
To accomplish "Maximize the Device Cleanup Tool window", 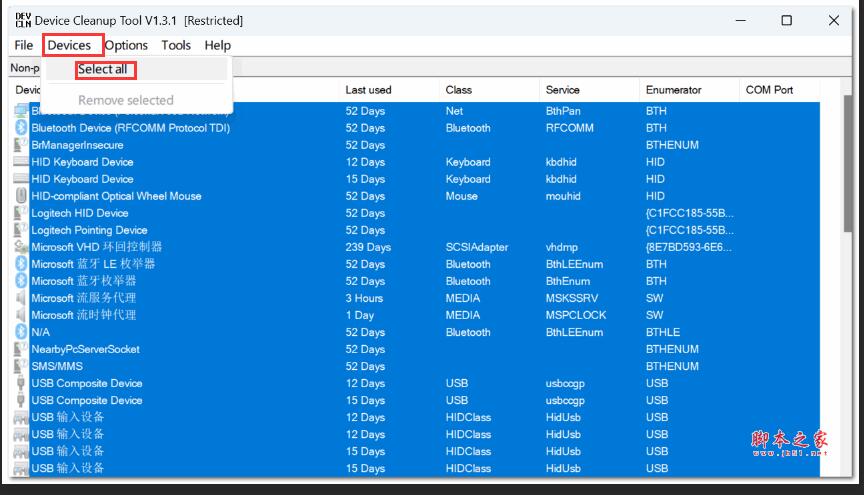I will (x=787, y=20).
